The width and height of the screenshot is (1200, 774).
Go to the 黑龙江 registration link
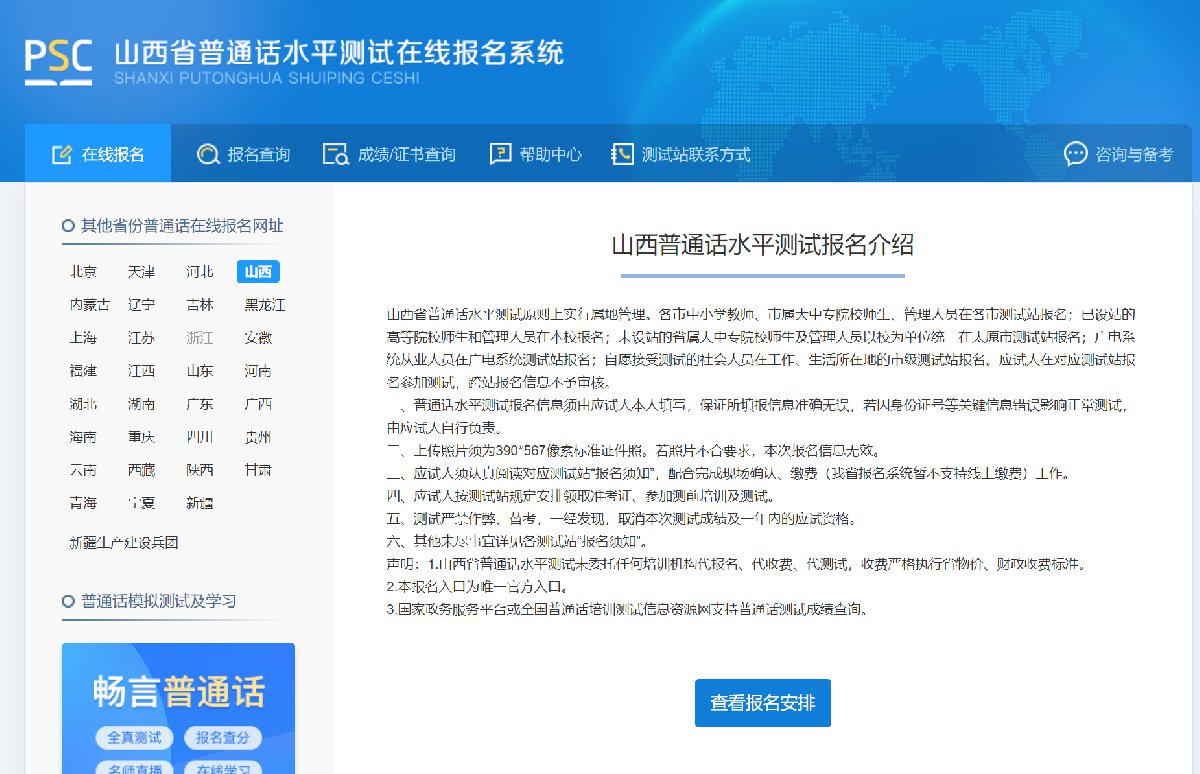(x=265, y=305)
